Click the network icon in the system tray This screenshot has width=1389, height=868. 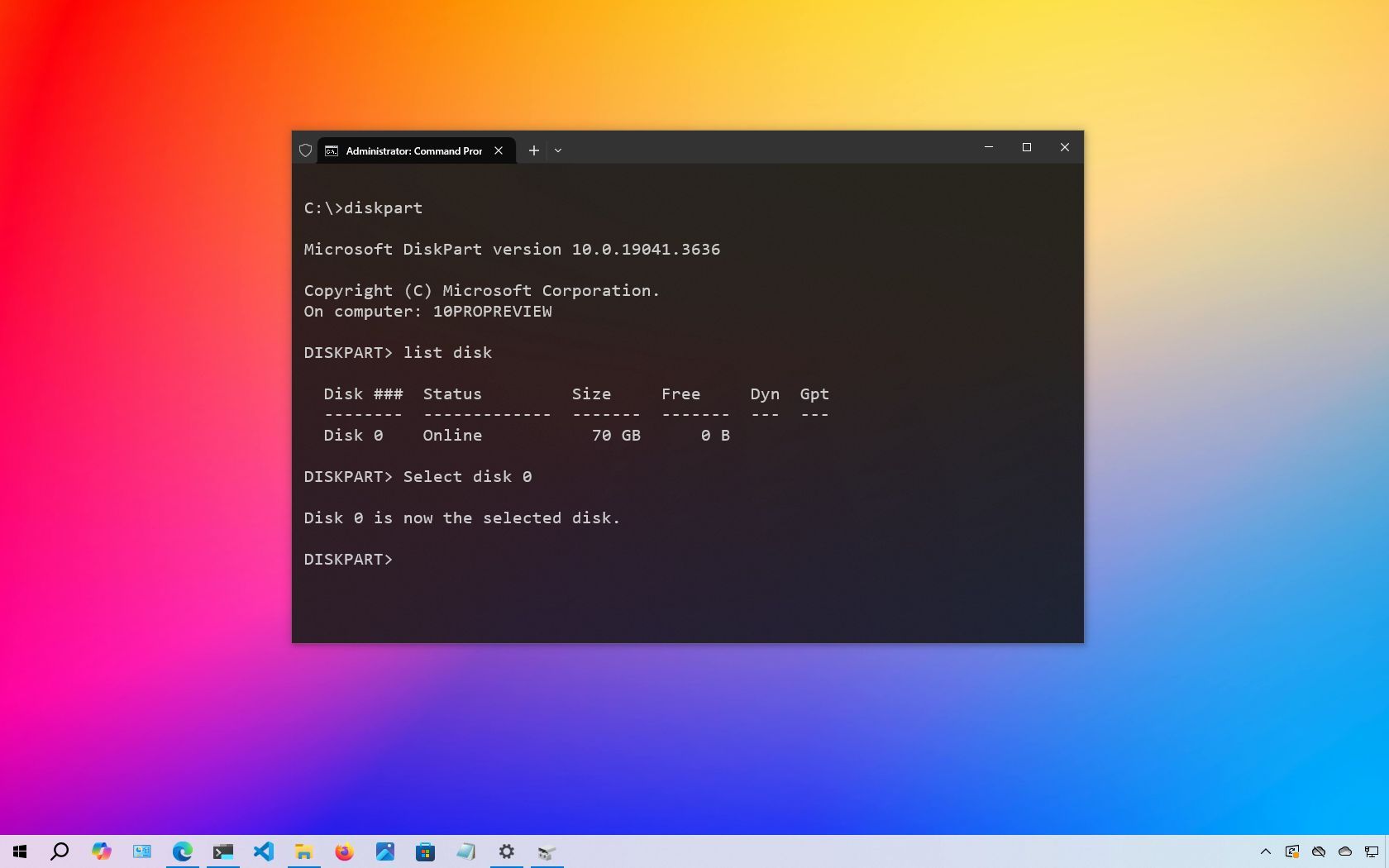1371,851
